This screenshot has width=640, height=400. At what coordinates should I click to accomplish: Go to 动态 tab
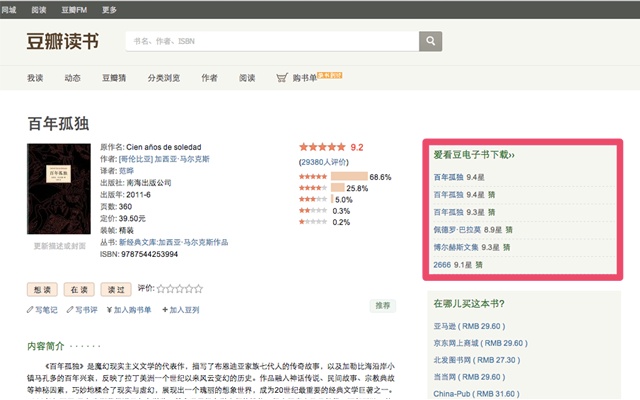pos(72,78)
